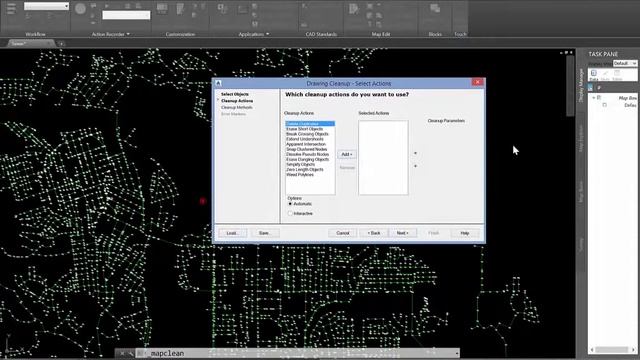
Task: Close the Drawing Cleanup dialog
Action: tap(478, 82)
